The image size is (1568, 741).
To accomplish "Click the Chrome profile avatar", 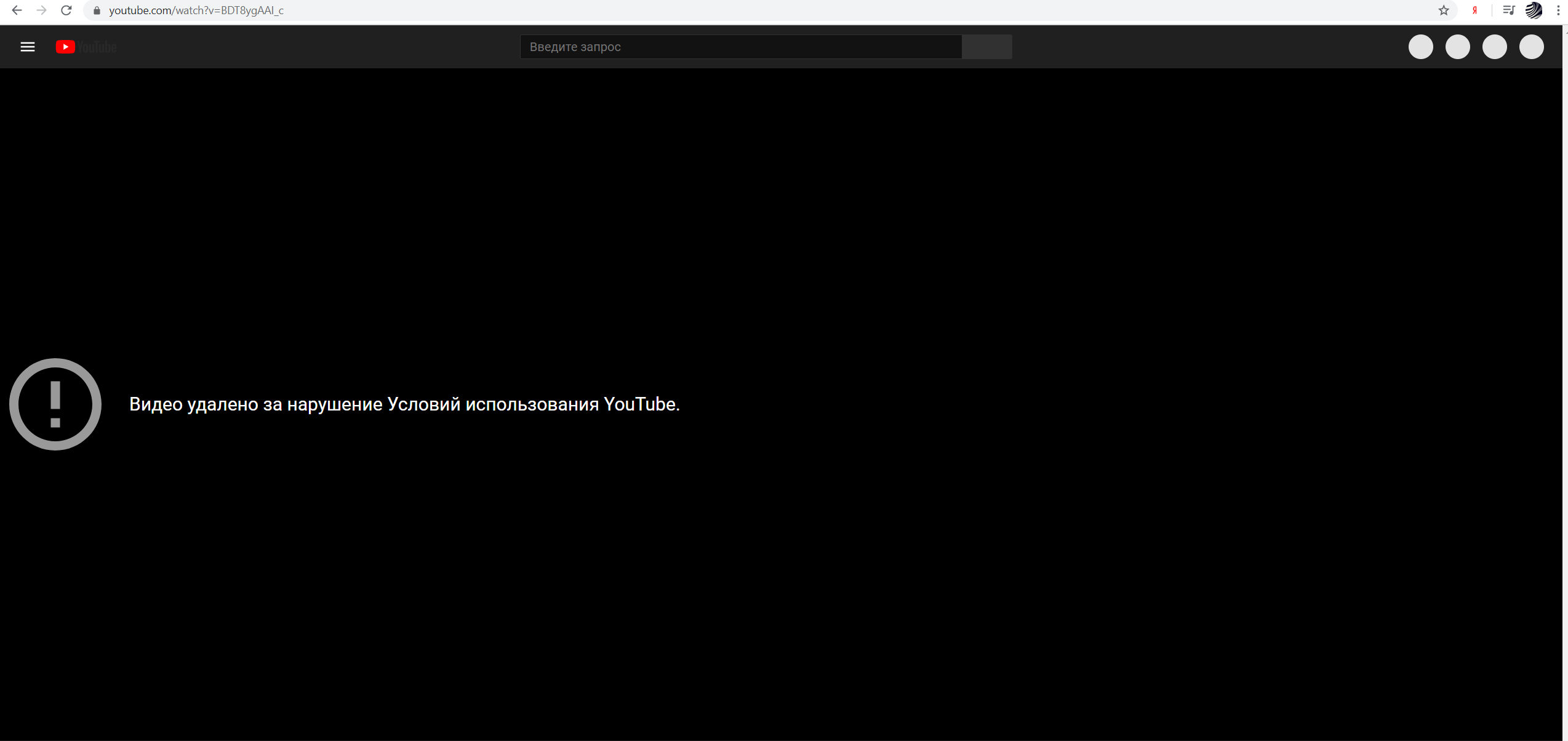I will [x=1534, y=10].
